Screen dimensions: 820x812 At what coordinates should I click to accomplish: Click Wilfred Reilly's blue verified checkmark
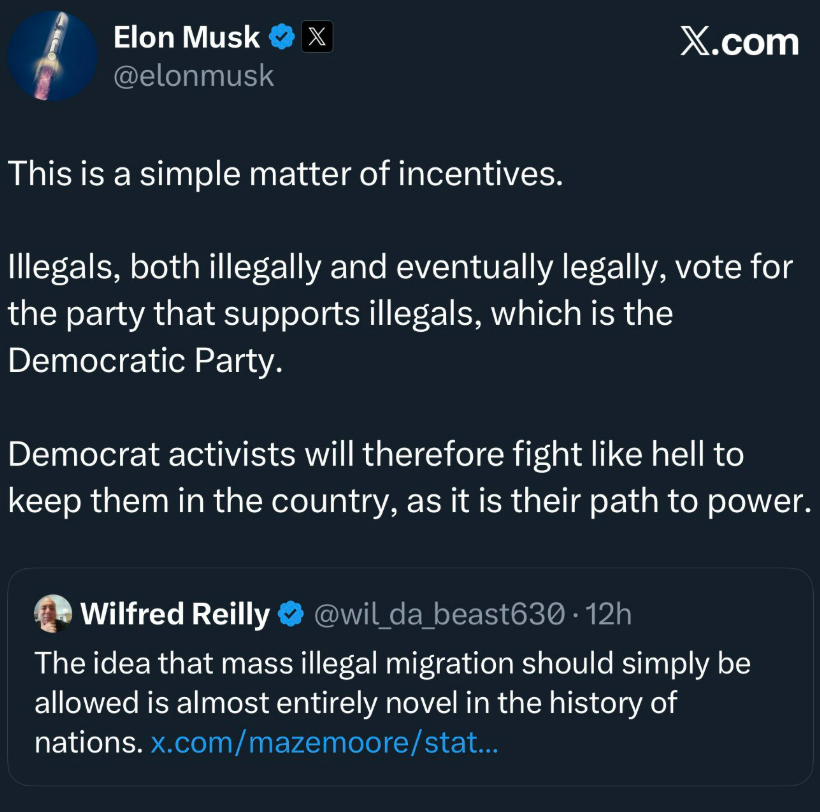pos(289,614)
